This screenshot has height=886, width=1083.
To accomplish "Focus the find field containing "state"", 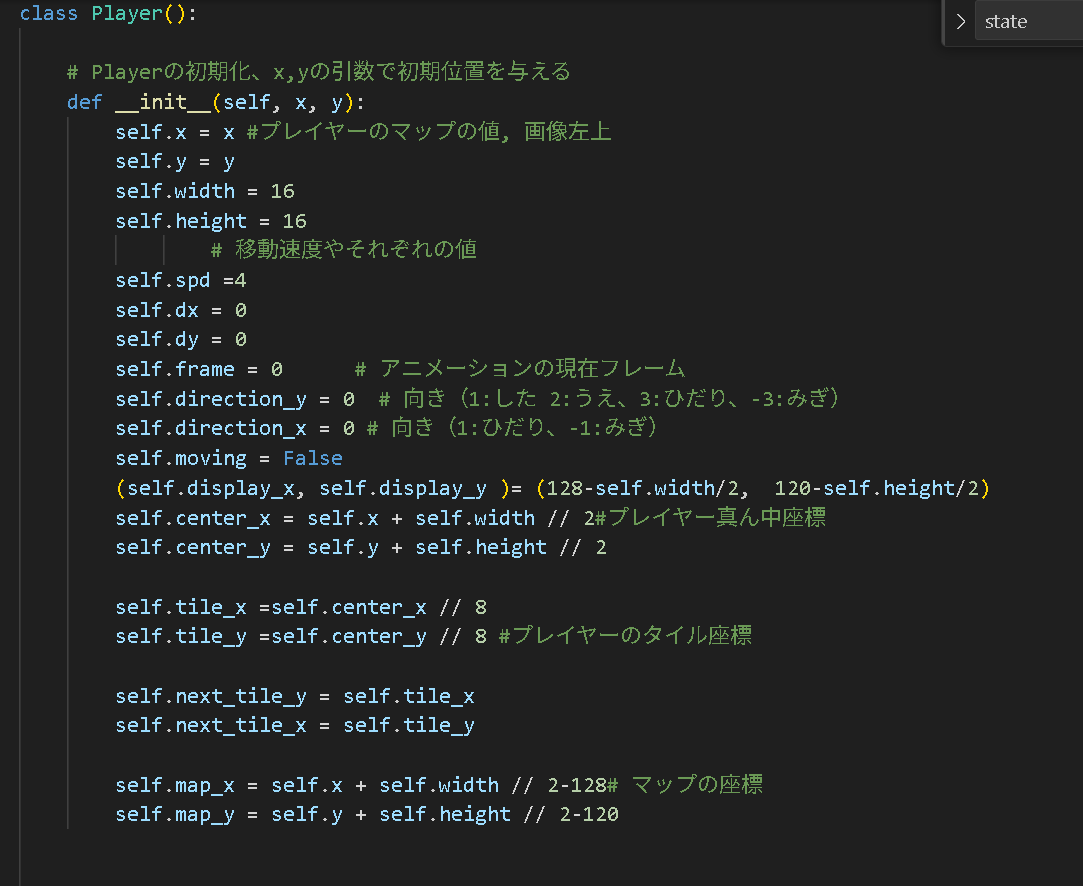I will click(1029, 21).
